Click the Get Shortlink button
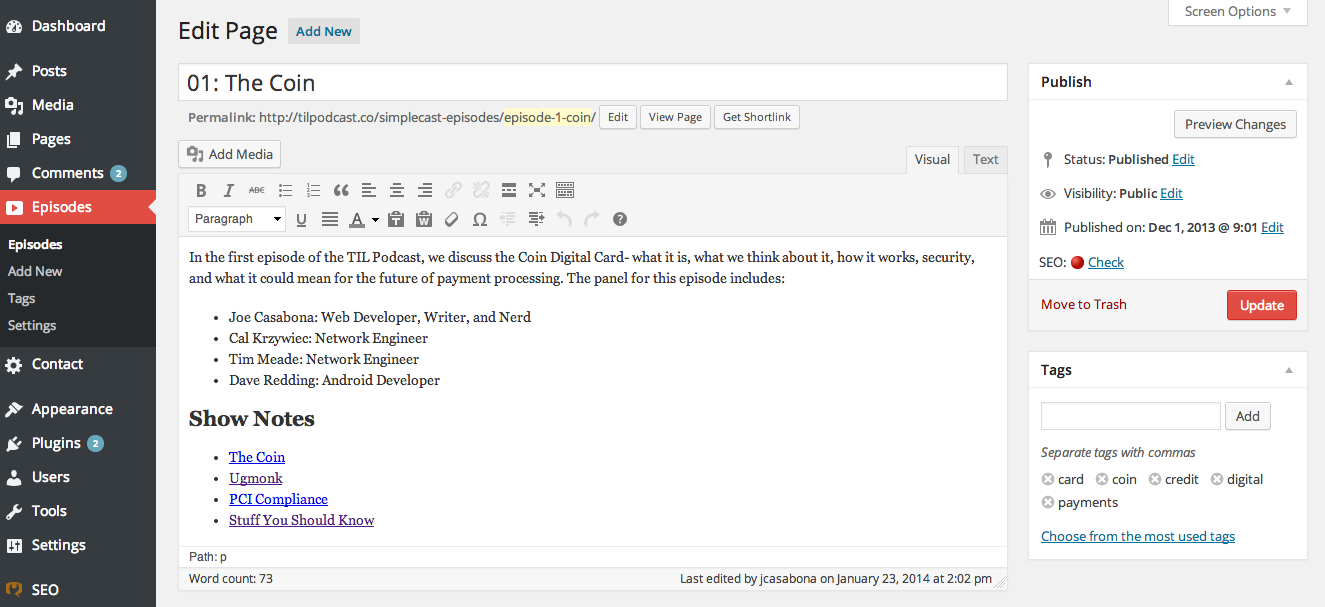Image resolution: width=1325 pixels, height=607 pixels. [757, 117]
